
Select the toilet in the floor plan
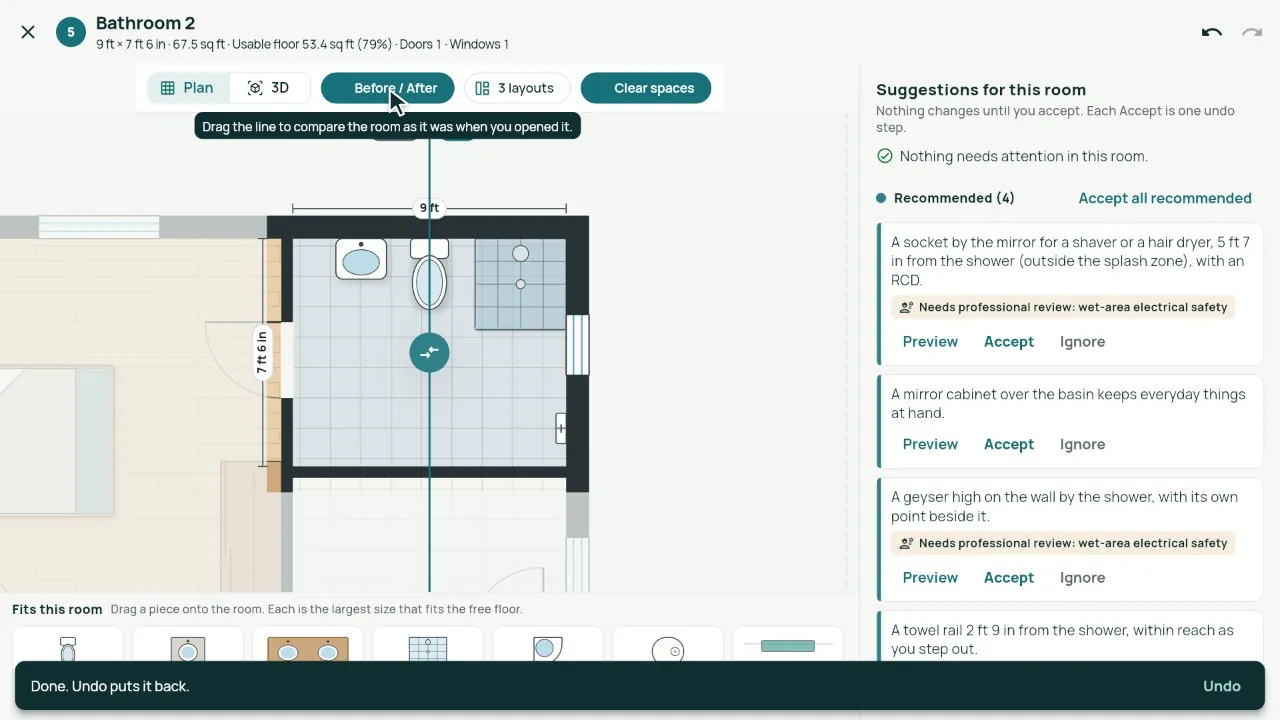point(429,274)
